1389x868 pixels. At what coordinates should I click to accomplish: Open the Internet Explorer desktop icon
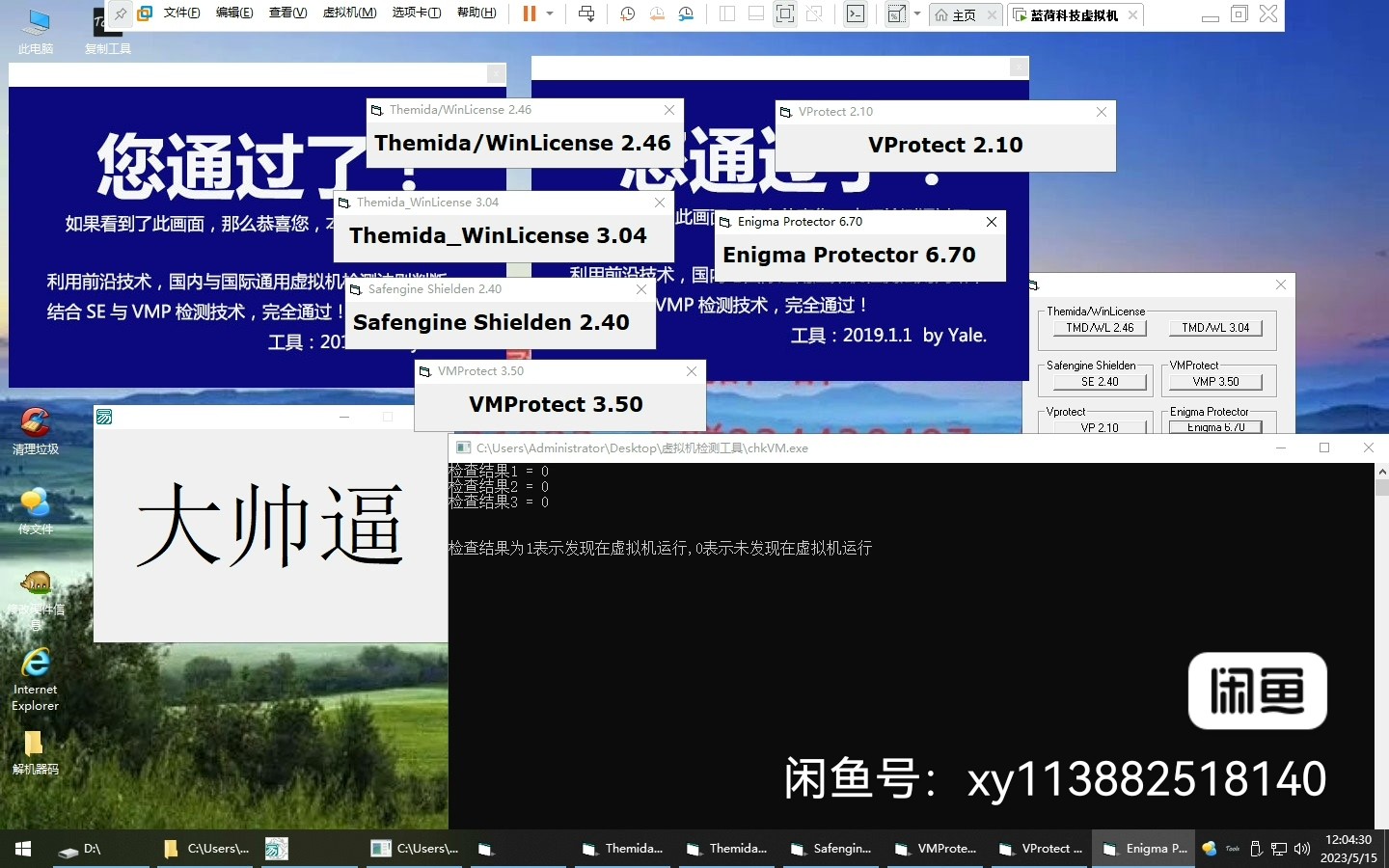(x=36, y=679)
